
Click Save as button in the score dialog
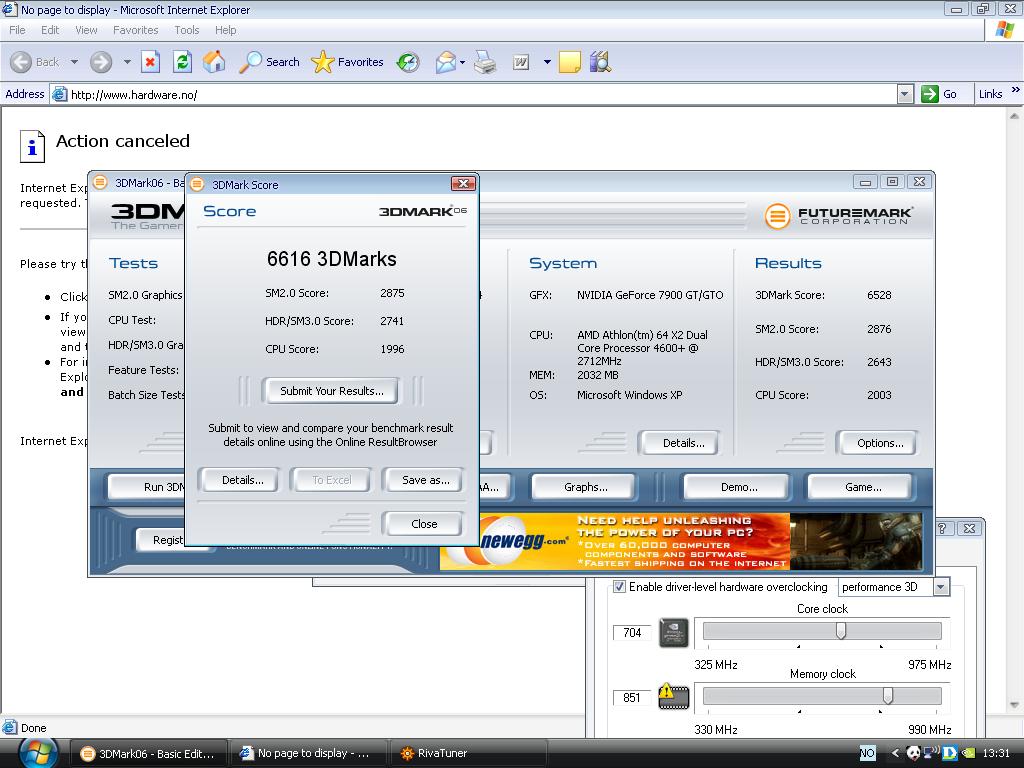425,480
